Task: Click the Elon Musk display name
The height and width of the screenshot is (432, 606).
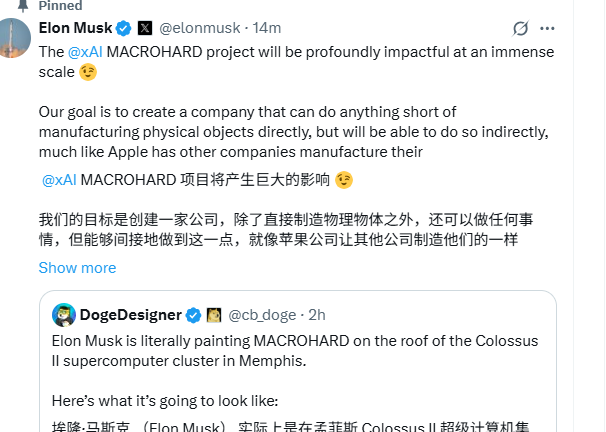Action: point(75,28)
